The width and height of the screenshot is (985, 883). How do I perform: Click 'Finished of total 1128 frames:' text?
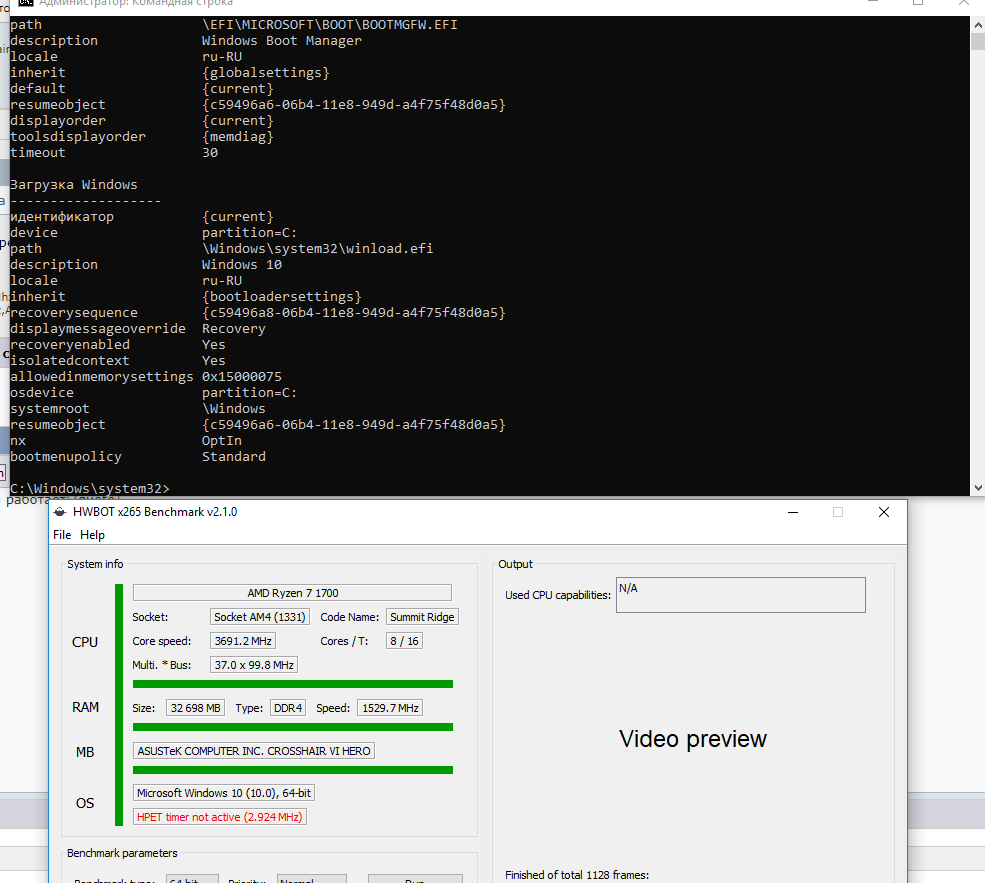[577, 874]
